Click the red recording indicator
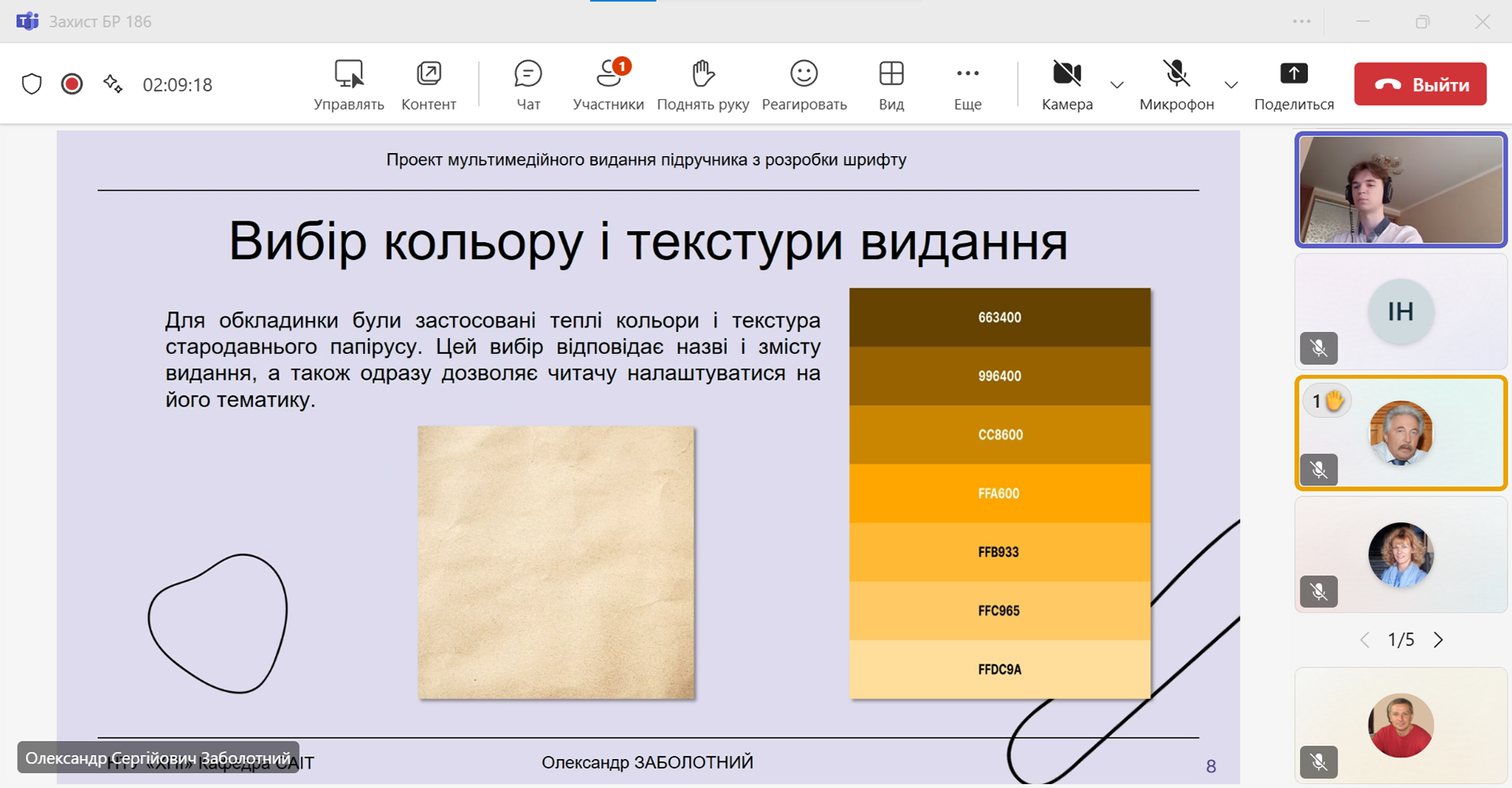 [72, 84]
